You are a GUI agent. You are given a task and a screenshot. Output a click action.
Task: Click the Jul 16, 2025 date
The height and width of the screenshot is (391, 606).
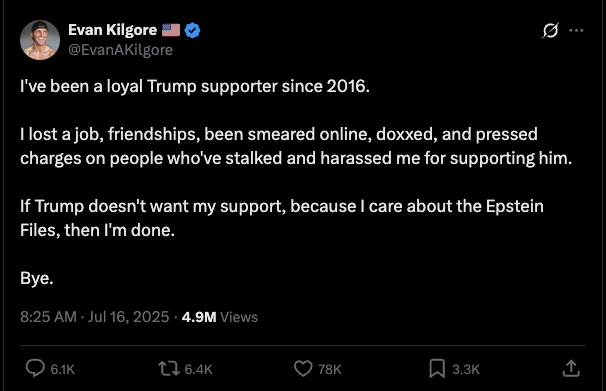128,317
